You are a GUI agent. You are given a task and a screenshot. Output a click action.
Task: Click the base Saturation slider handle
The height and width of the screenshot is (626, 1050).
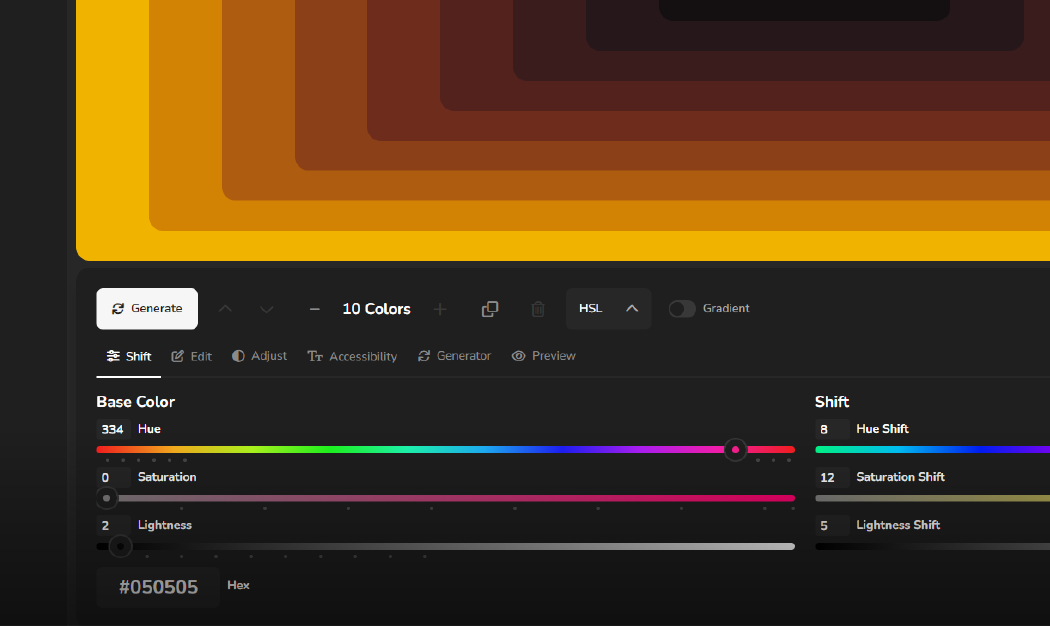[106, 498]
